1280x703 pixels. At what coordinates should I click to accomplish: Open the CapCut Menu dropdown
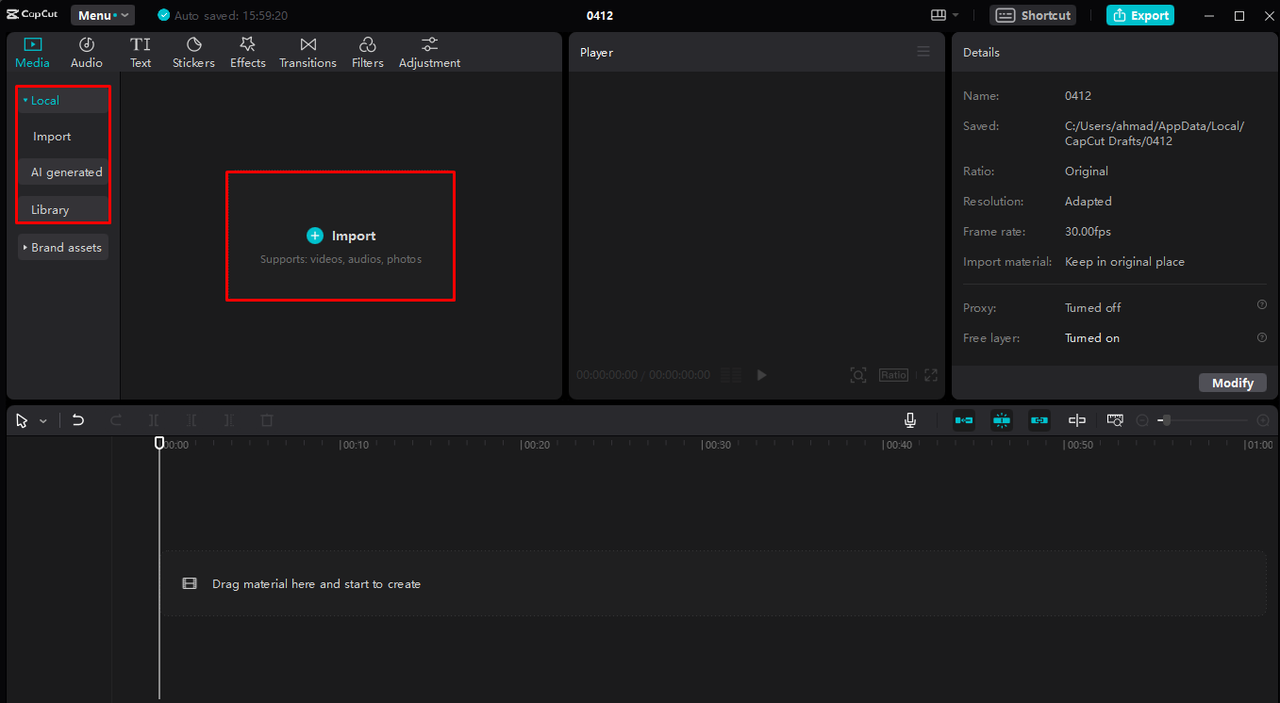(102, 15)
